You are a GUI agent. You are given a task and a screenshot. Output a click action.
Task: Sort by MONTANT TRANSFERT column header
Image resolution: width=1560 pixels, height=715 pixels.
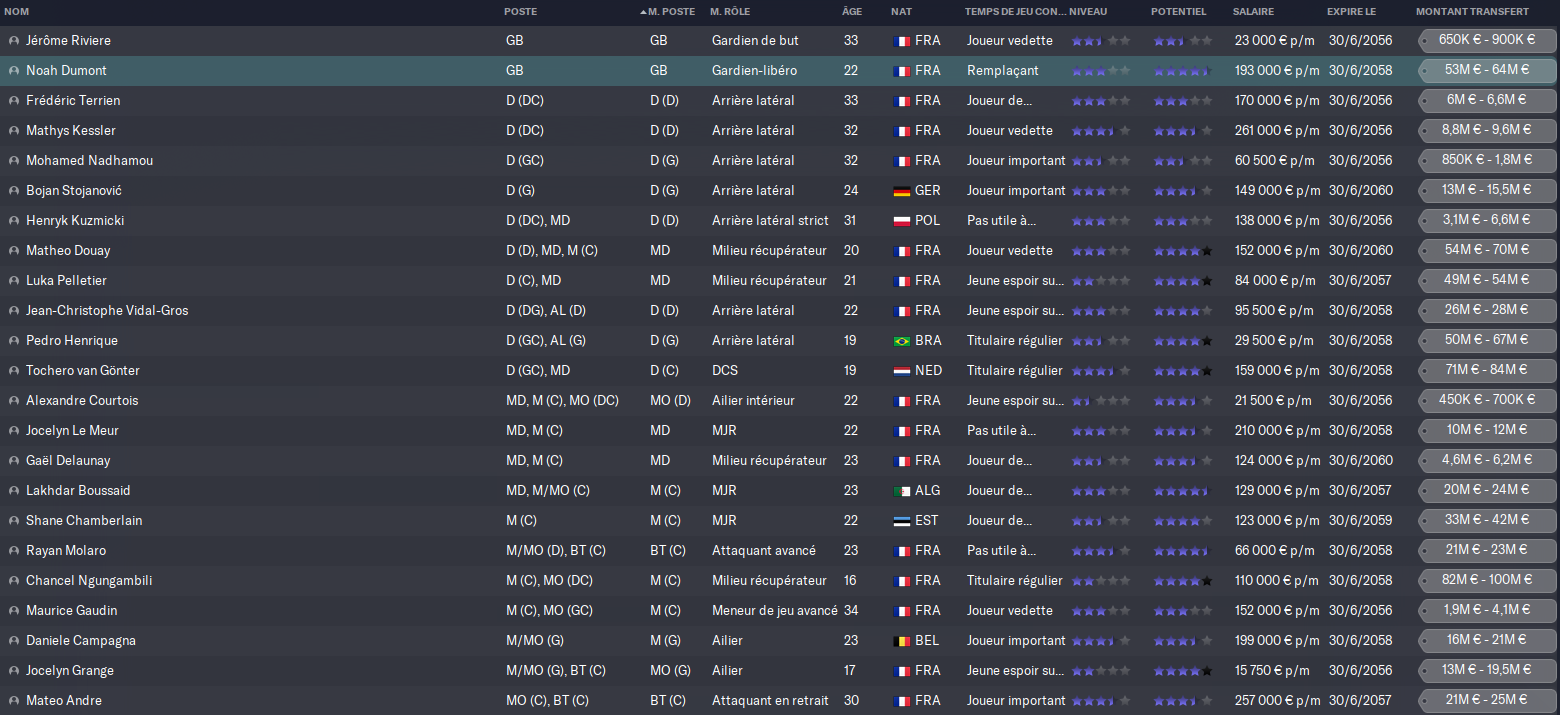1472,12
